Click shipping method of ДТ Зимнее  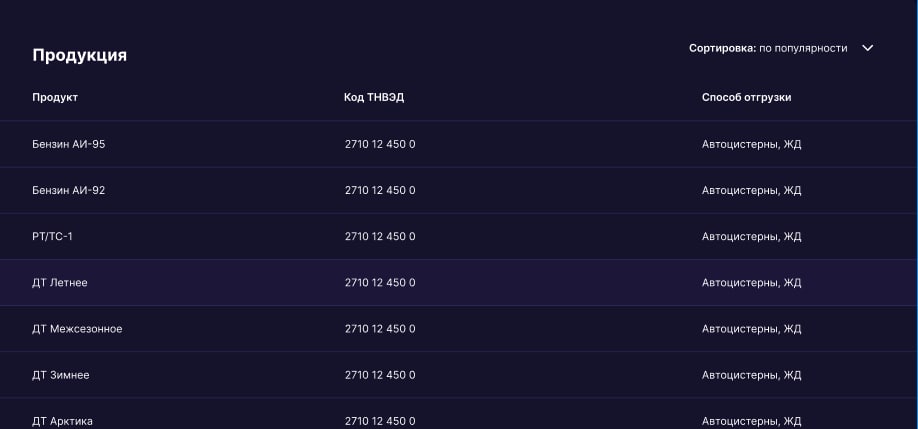tap(752, 375)
